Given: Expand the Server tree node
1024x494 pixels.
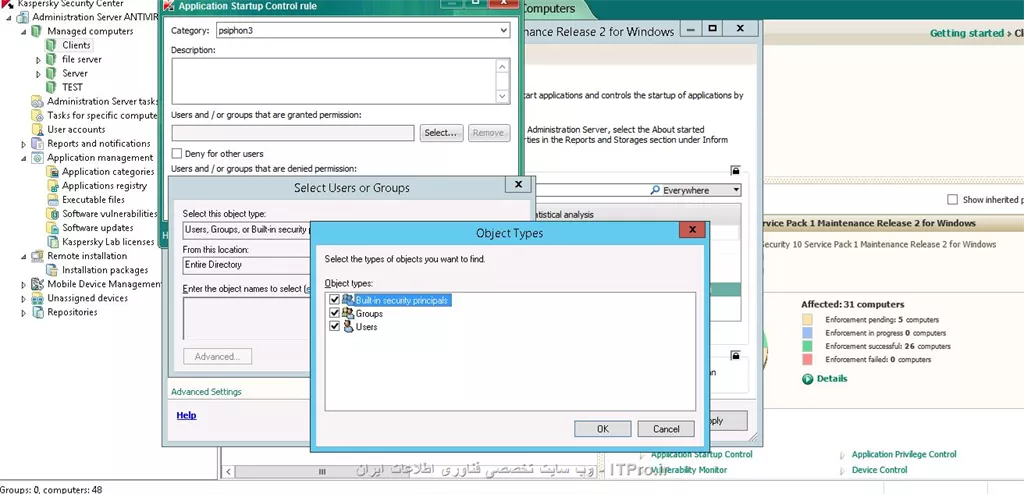Looking at the screenshot, I should 39,74.
